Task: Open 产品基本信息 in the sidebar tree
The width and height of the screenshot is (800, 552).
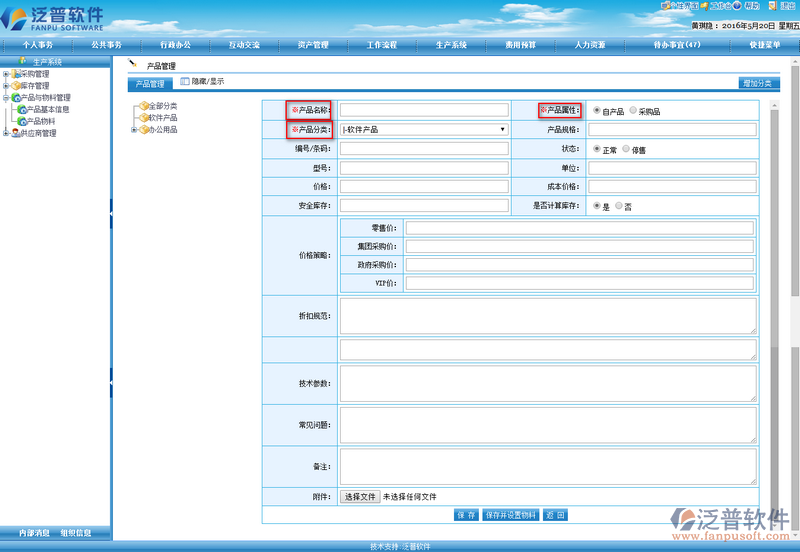Action: tap(47, 109)
